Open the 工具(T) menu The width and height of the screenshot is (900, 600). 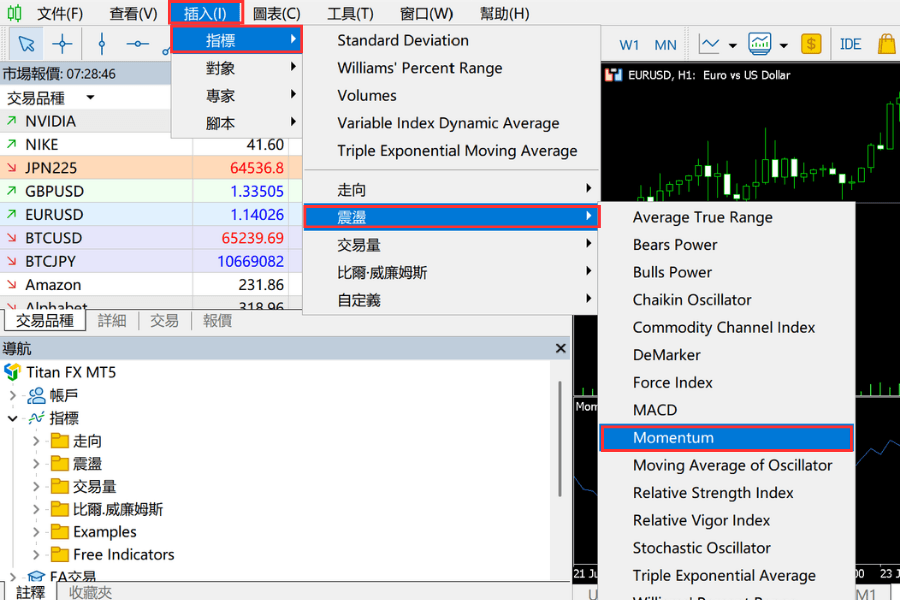click(x=350, y=13)
